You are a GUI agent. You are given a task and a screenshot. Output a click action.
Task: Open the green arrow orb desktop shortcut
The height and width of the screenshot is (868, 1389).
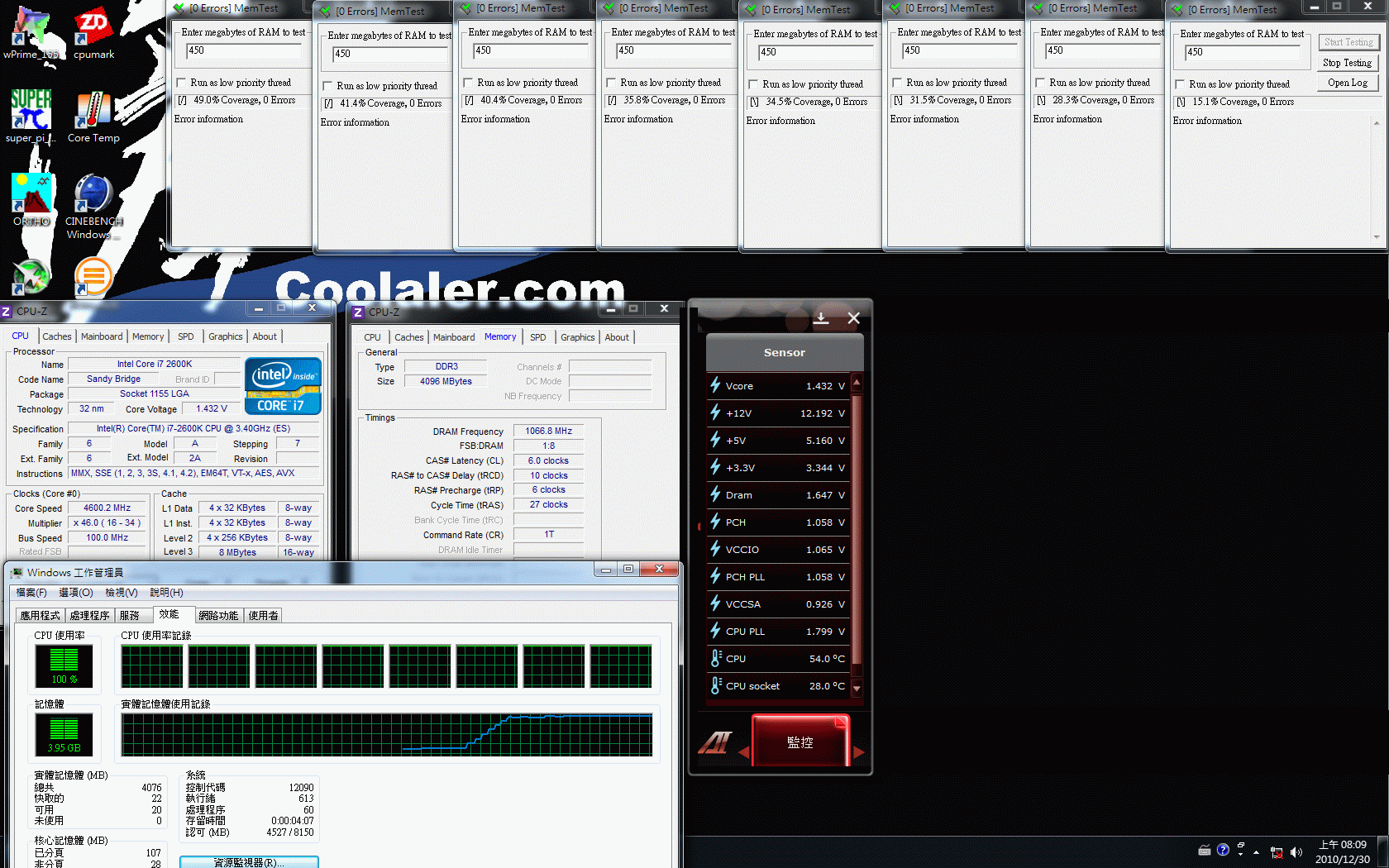(x=31, y=277)
